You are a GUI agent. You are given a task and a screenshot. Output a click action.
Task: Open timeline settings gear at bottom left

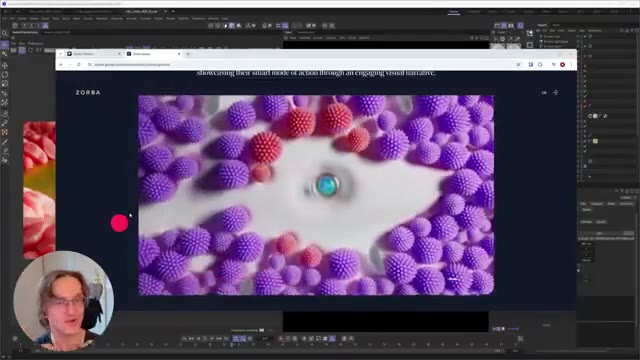coord(15,338)
